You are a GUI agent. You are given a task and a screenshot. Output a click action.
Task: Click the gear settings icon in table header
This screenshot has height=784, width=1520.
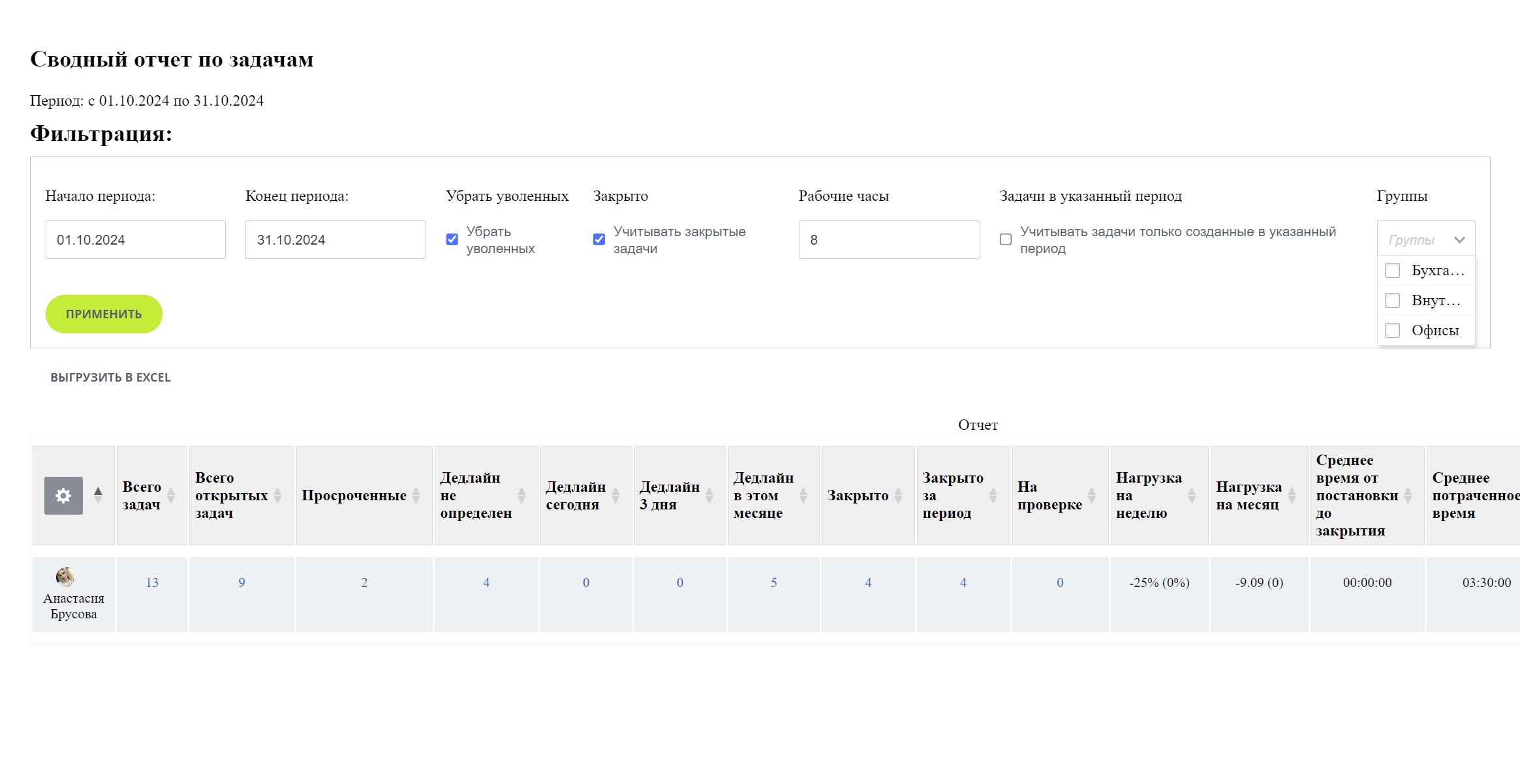[63, 496]
